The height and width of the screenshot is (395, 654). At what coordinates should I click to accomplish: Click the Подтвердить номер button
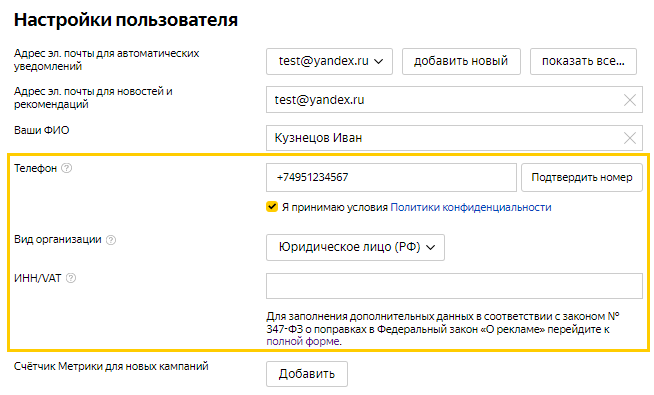pyautogui.click(x=582, y=177)
